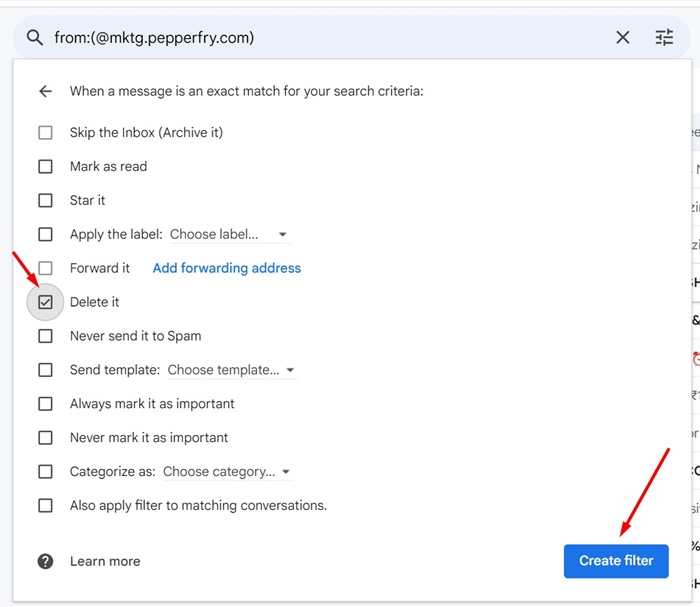Uncheck the Delete it checkbox
The image size is (700, 607).
[x=45, y=302]
